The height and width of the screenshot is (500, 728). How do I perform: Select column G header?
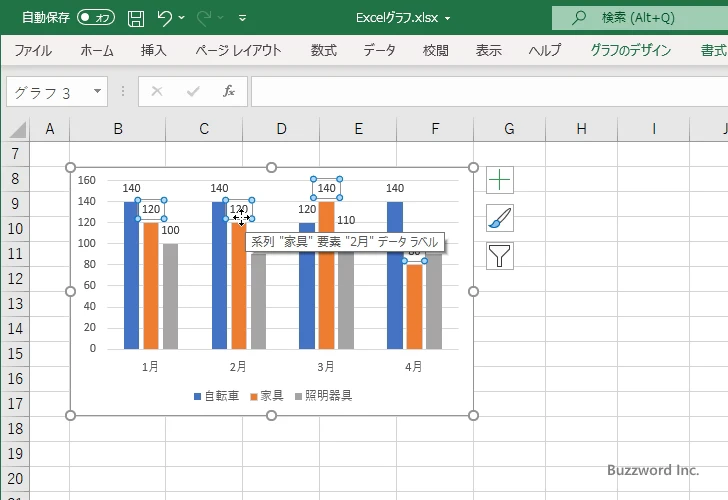tap(509, 129)
